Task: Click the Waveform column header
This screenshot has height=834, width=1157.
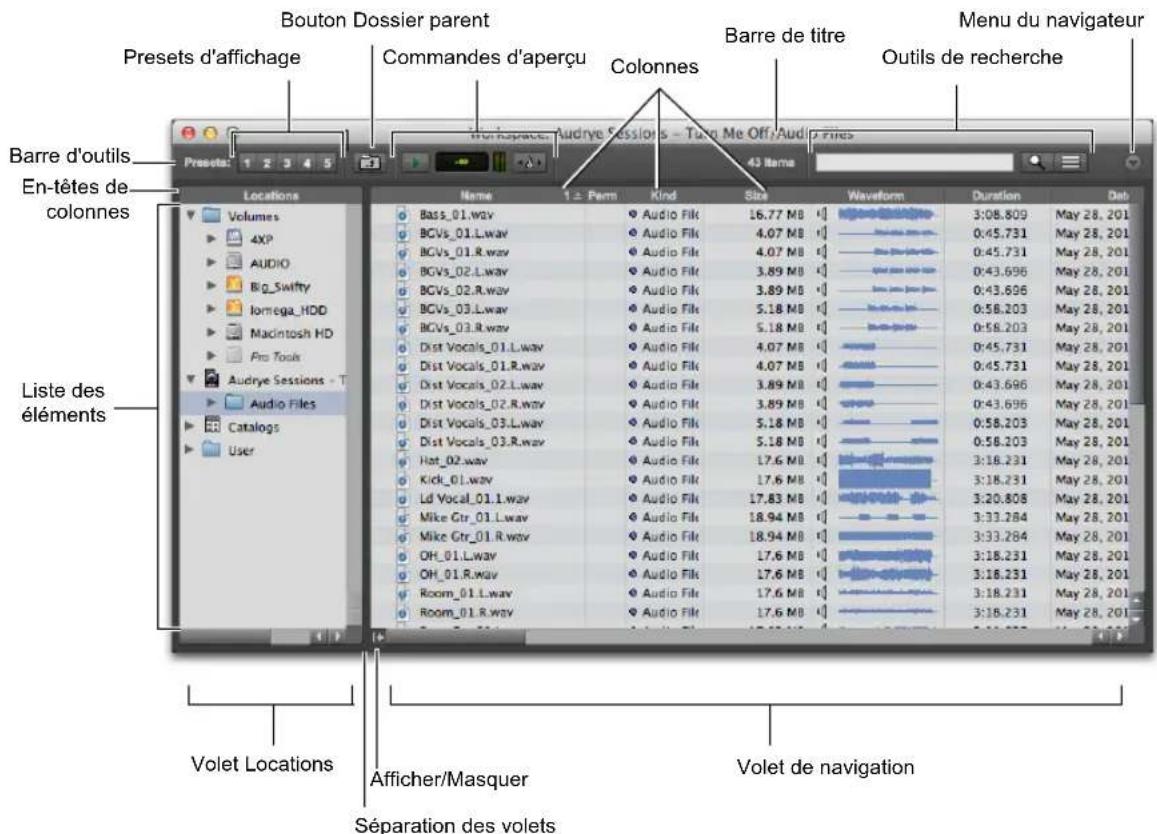Action: click(x=875, y=196)
